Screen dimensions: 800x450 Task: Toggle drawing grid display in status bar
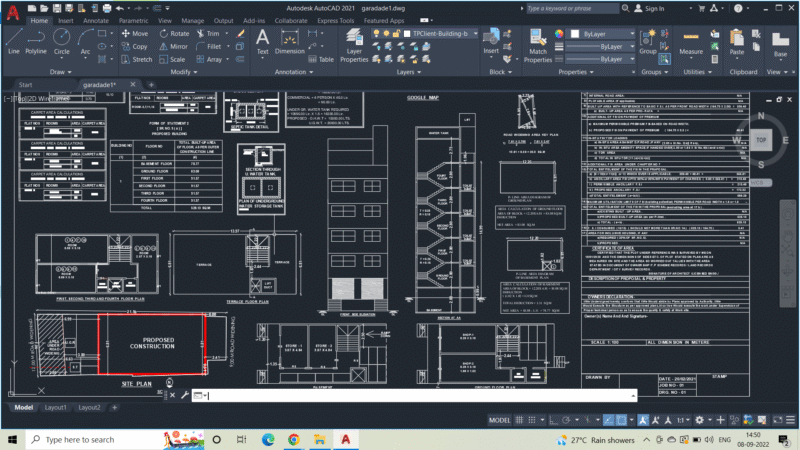[x=519, y=420]
